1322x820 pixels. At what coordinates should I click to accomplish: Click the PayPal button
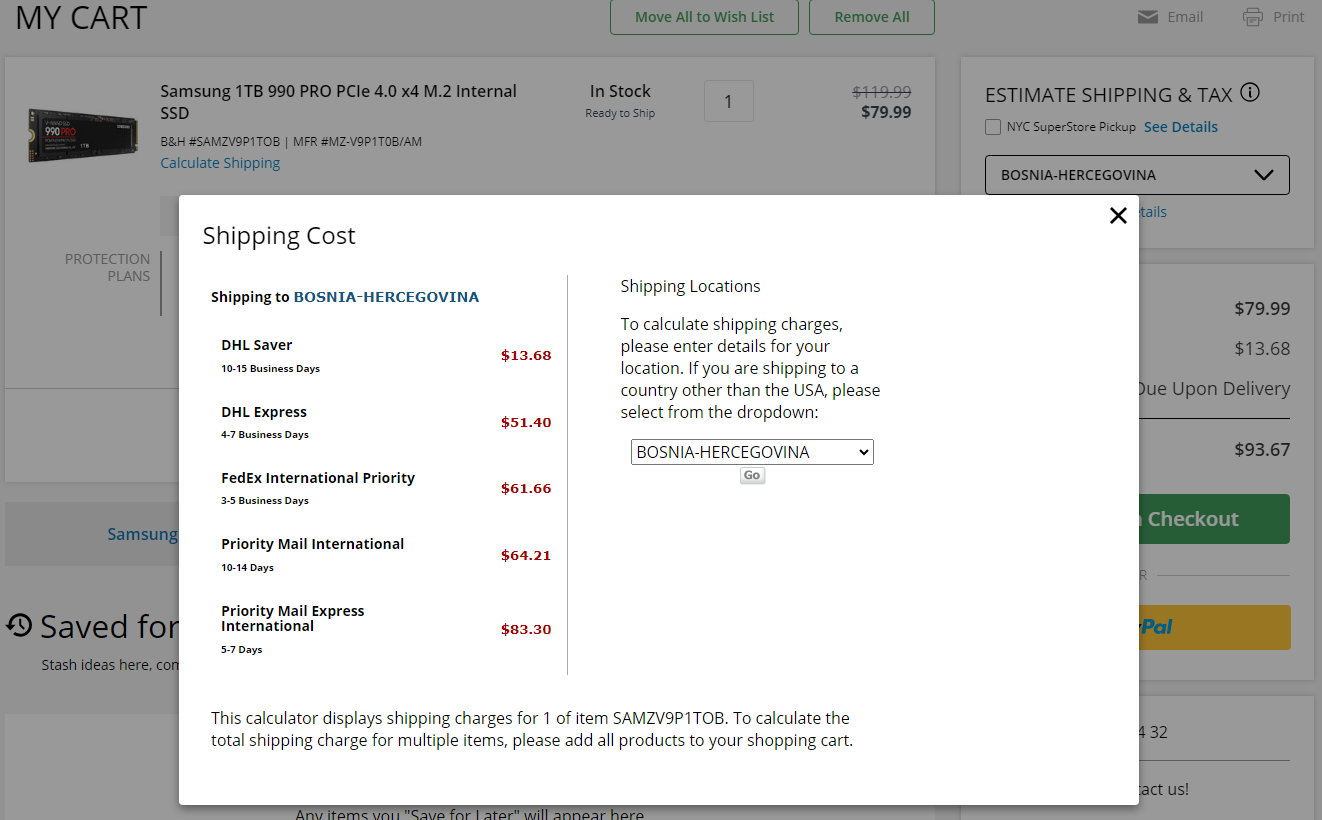(1214, 627)
